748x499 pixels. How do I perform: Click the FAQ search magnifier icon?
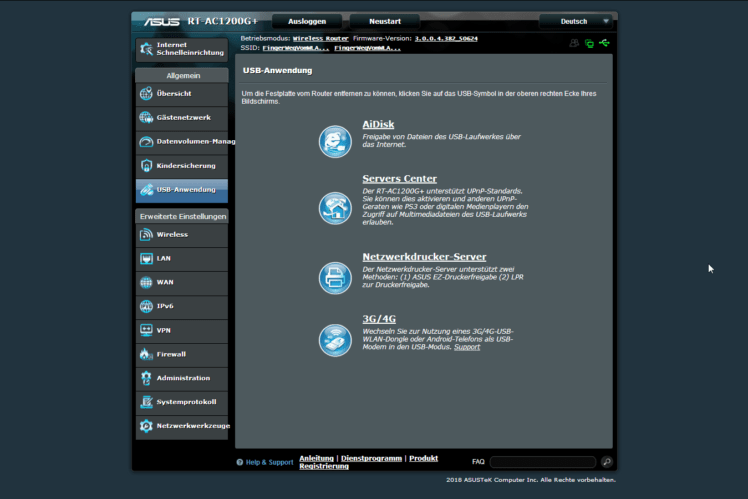coord(607,461)
